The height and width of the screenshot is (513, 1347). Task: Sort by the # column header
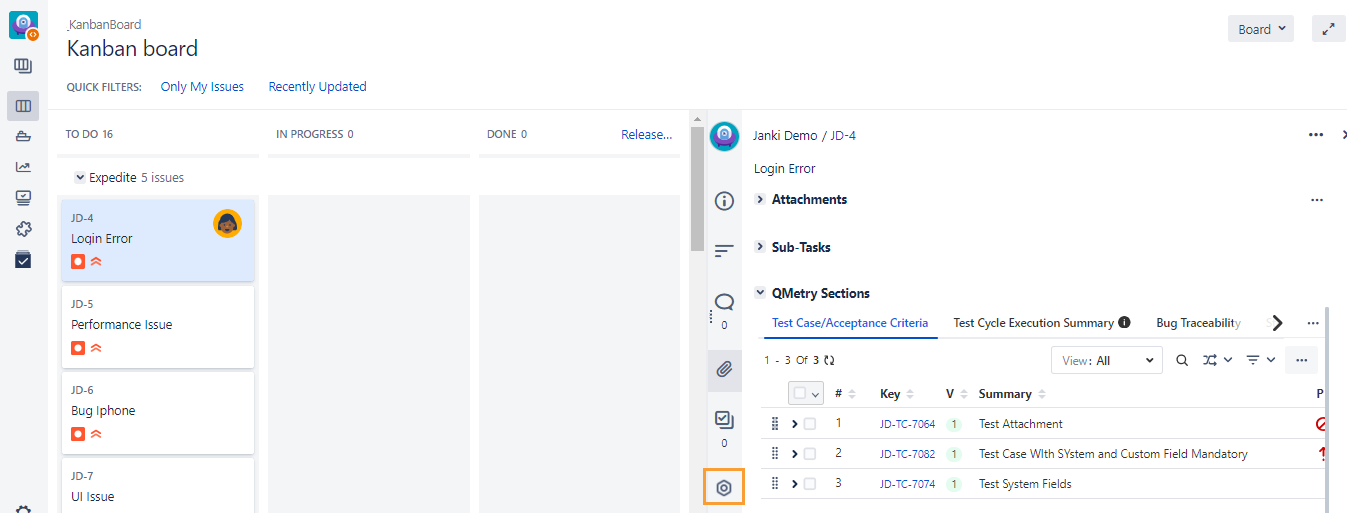[845, 394]
